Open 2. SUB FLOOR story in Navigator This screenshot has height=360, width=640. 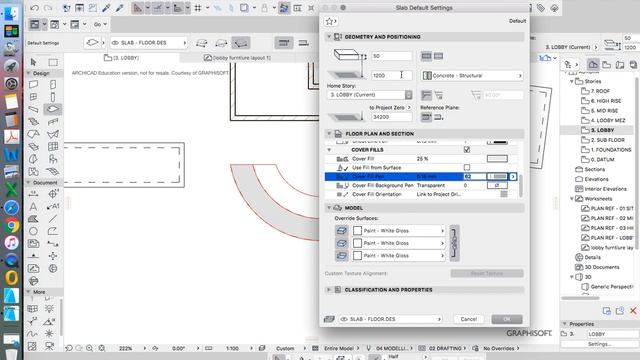(607, 140)
